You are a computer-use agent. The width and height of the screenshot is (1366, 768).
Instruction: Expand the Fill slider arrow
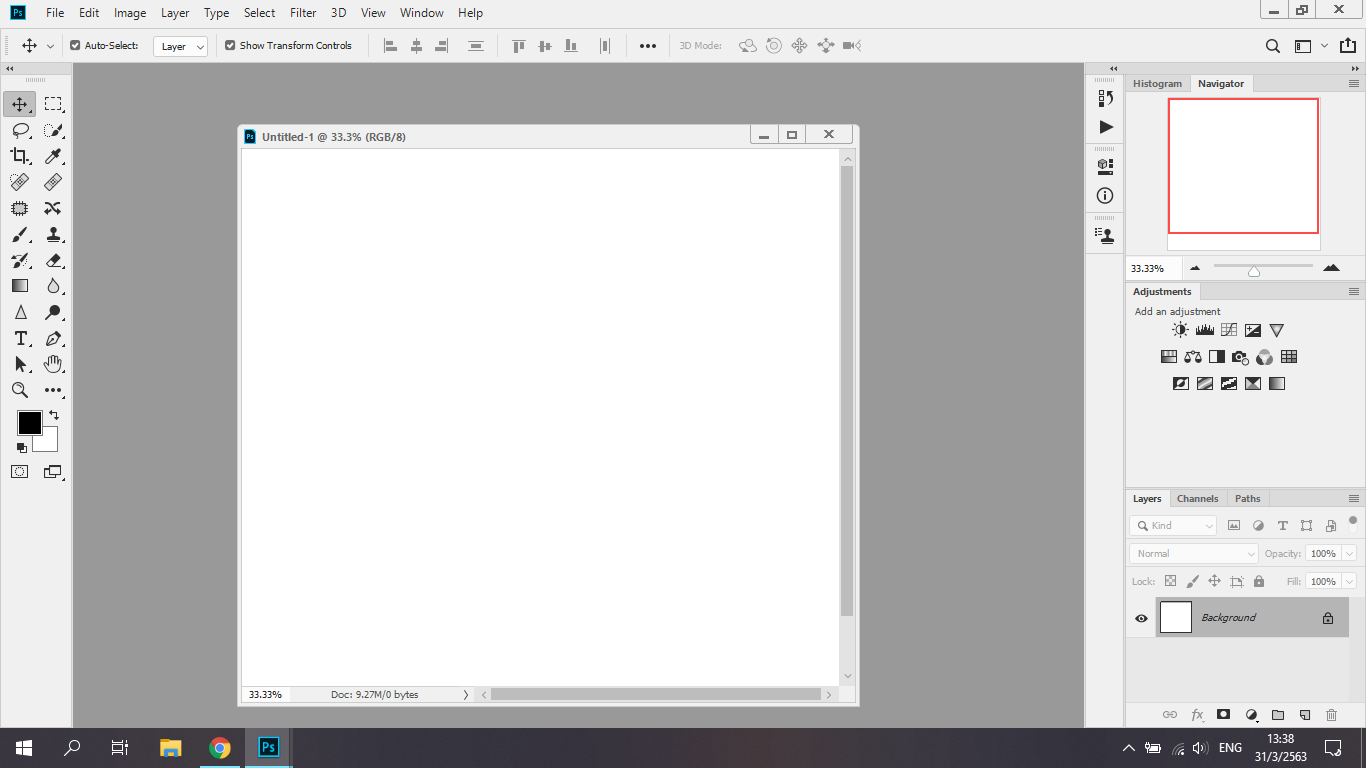pyautogui.click(x=1349, y=581)
